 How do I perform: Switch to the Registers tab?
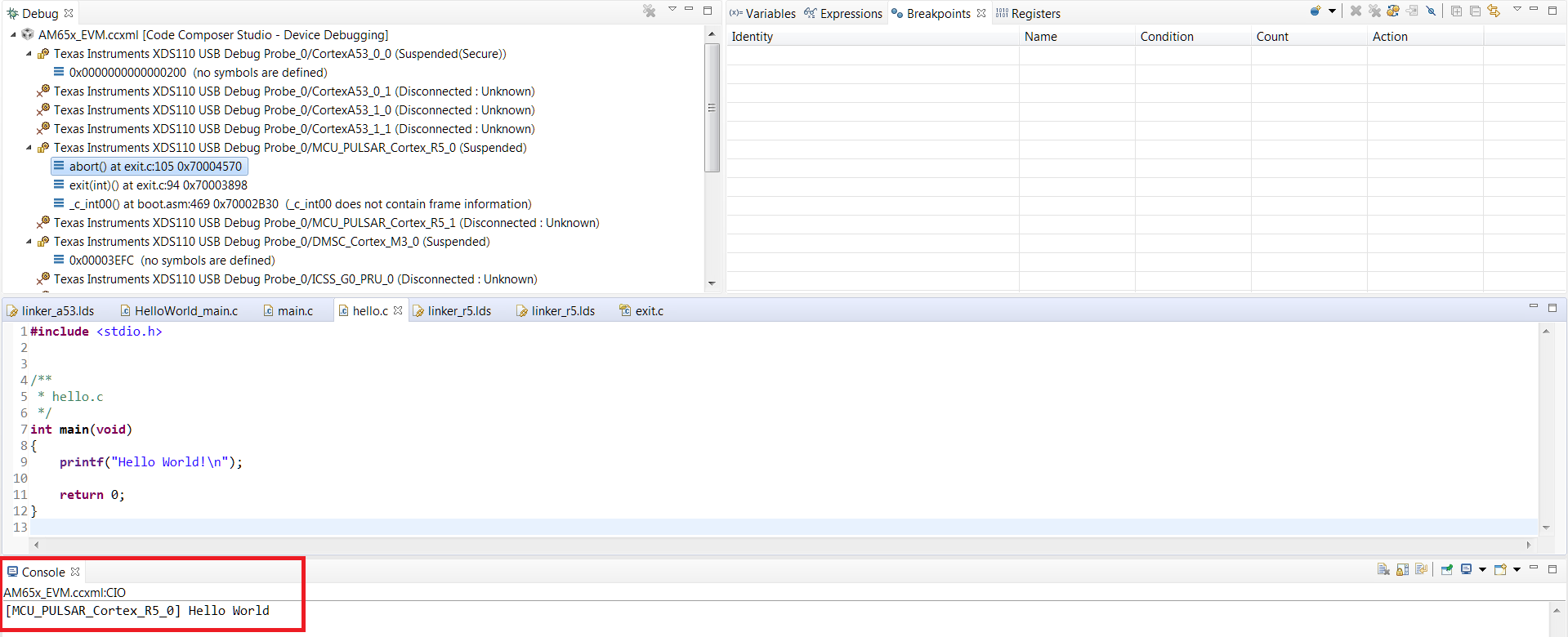(1034, 13)
